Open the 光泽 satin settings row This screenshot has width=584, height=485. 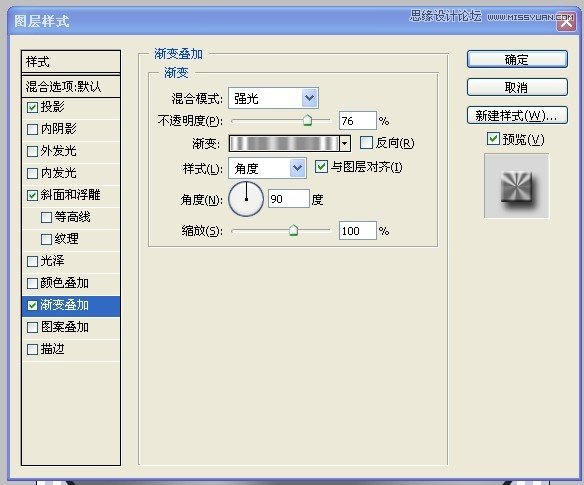coord(71,261)
